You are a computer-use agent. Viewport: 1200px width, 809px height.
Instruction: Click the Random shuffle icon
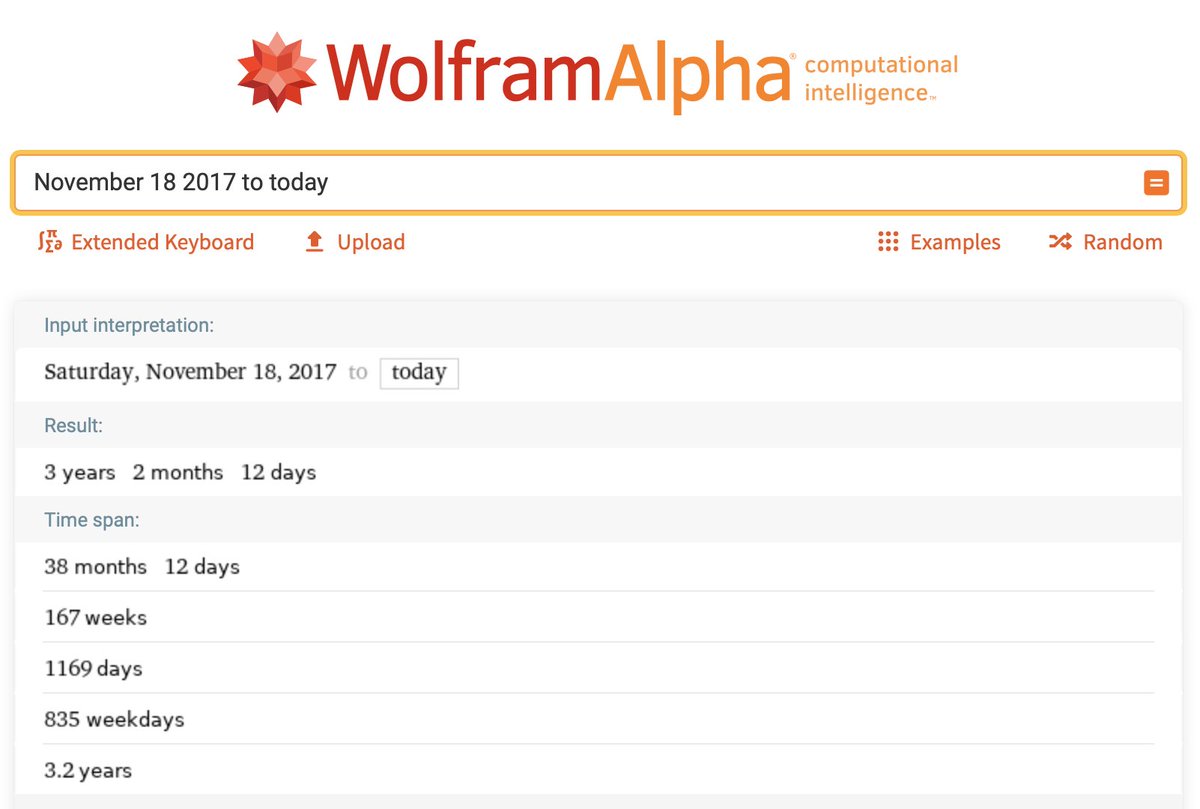1060,242
